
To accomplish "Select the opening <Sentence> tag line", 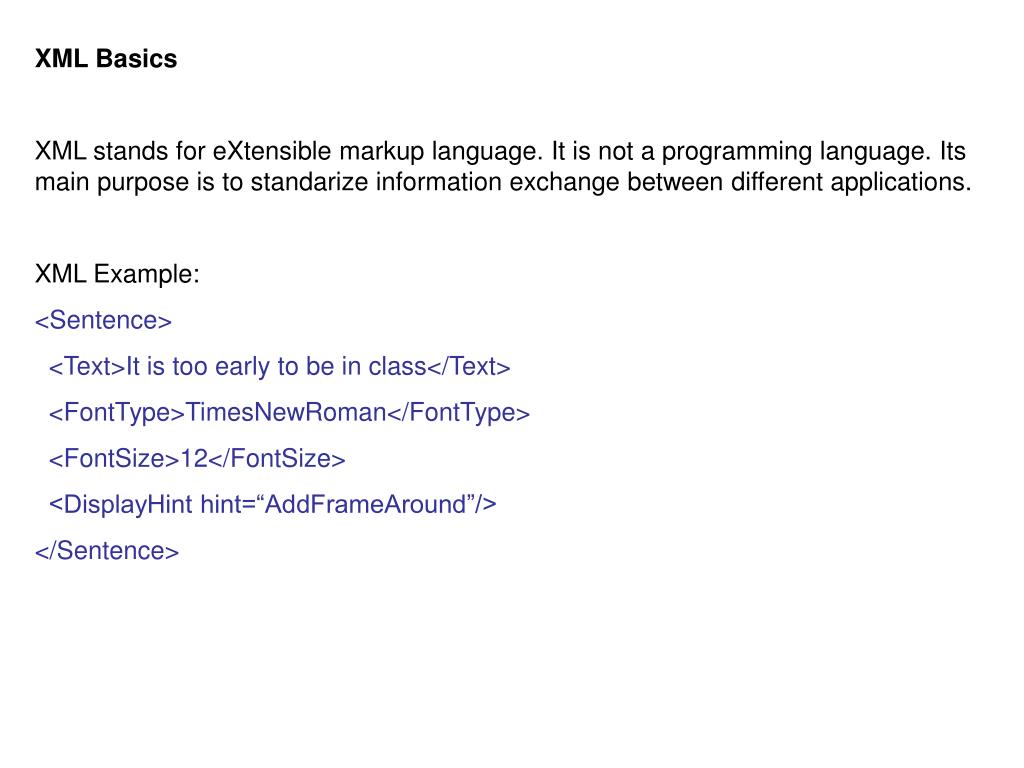I will click(x=103, y=321).
